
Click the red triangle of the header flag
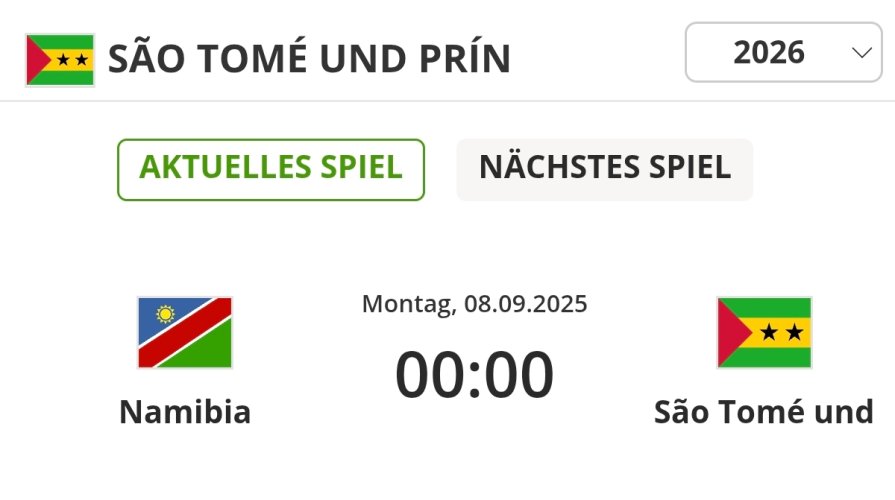37,60
